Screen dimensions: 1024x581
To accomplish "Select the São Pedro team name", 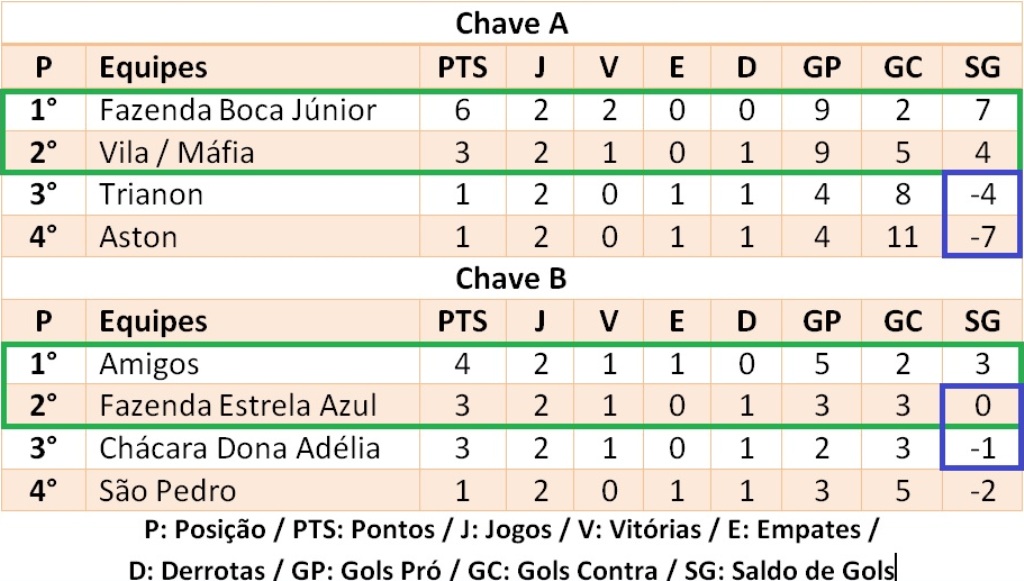I will 167,491.
